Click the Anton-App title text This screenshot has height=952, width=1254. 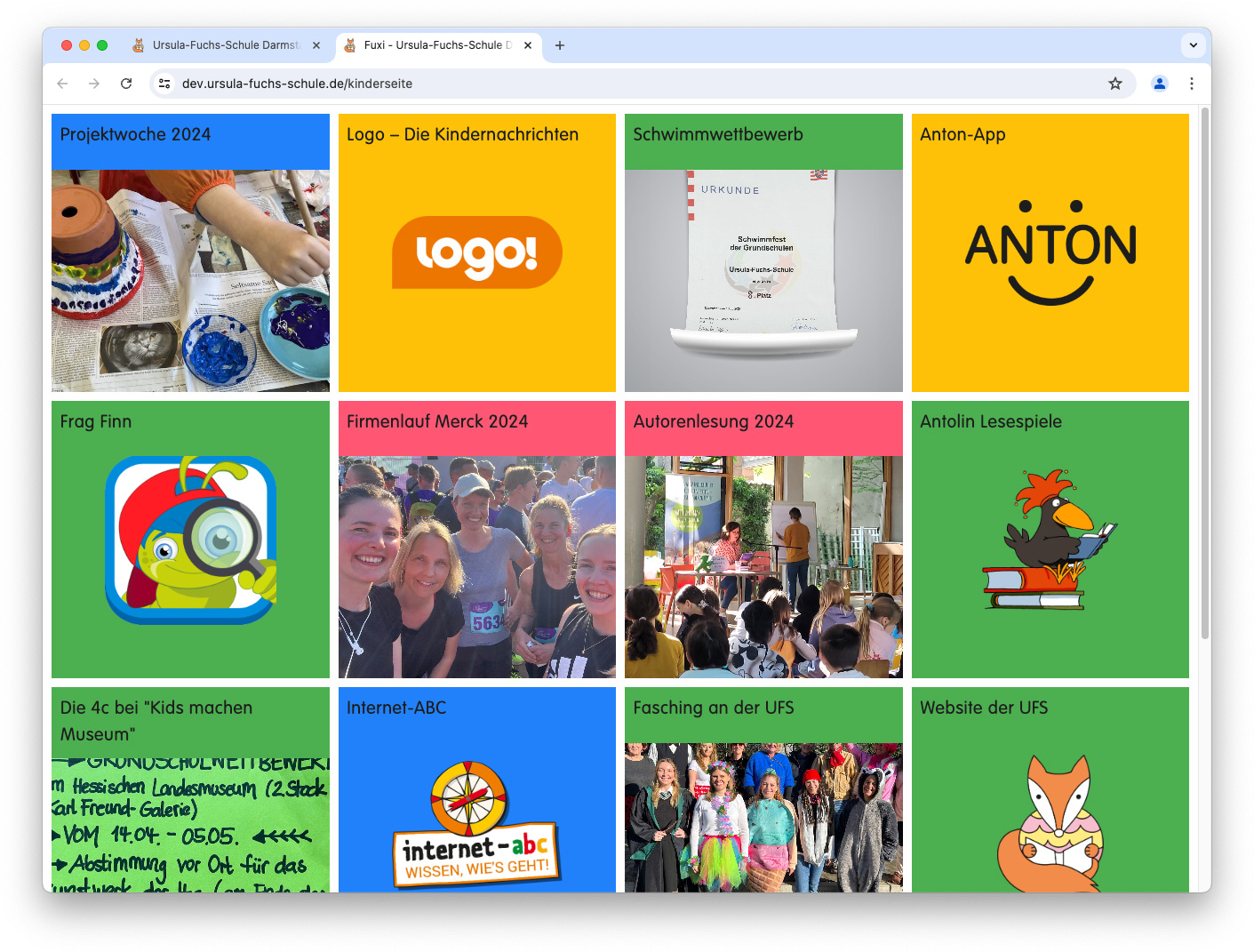click(x=962, y=134)
